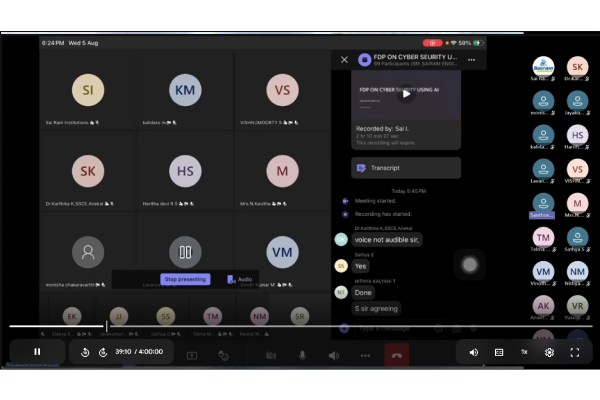Skip forward ten seconds
The image size is (600, 400).
pos(103,352)
